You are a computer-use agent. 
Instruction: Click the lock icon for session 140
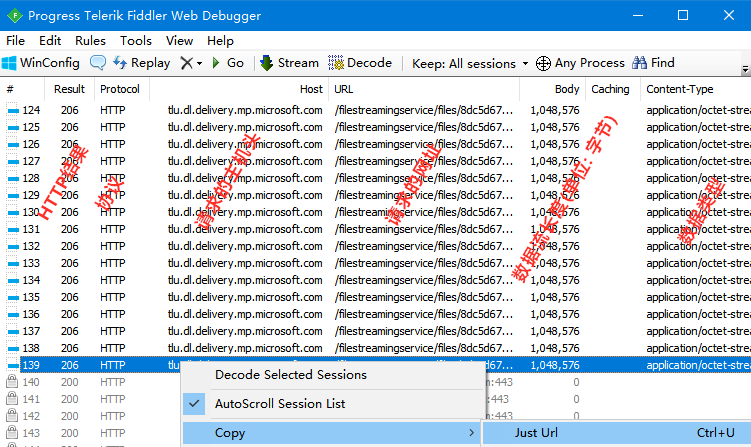tap(12, 382)
